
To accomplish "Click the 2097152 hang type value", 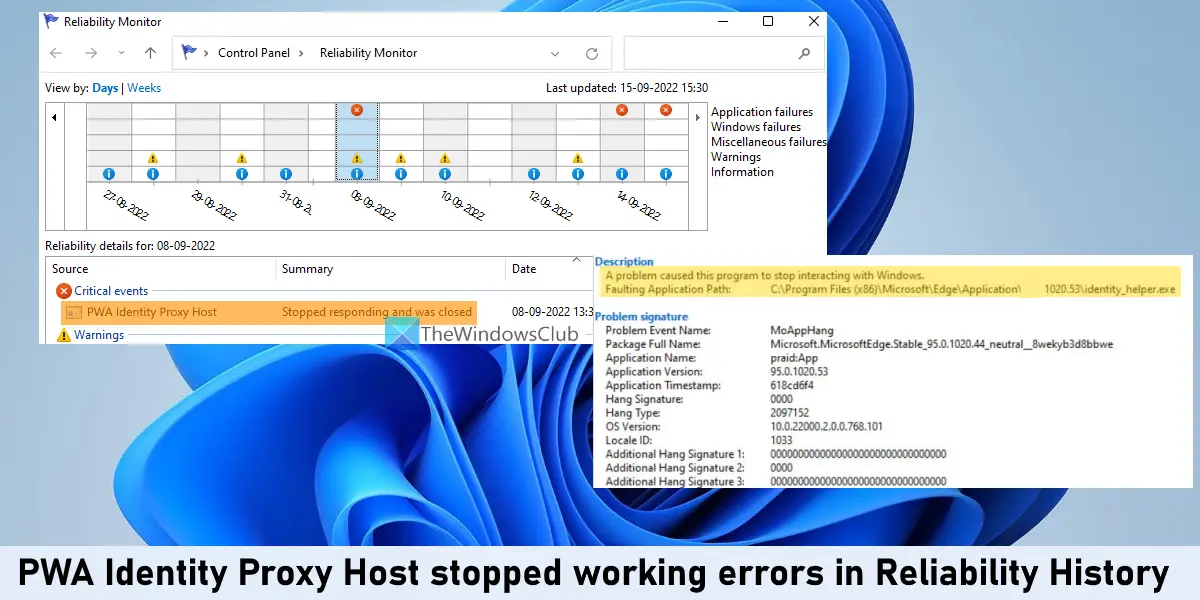I will (792, 413).
